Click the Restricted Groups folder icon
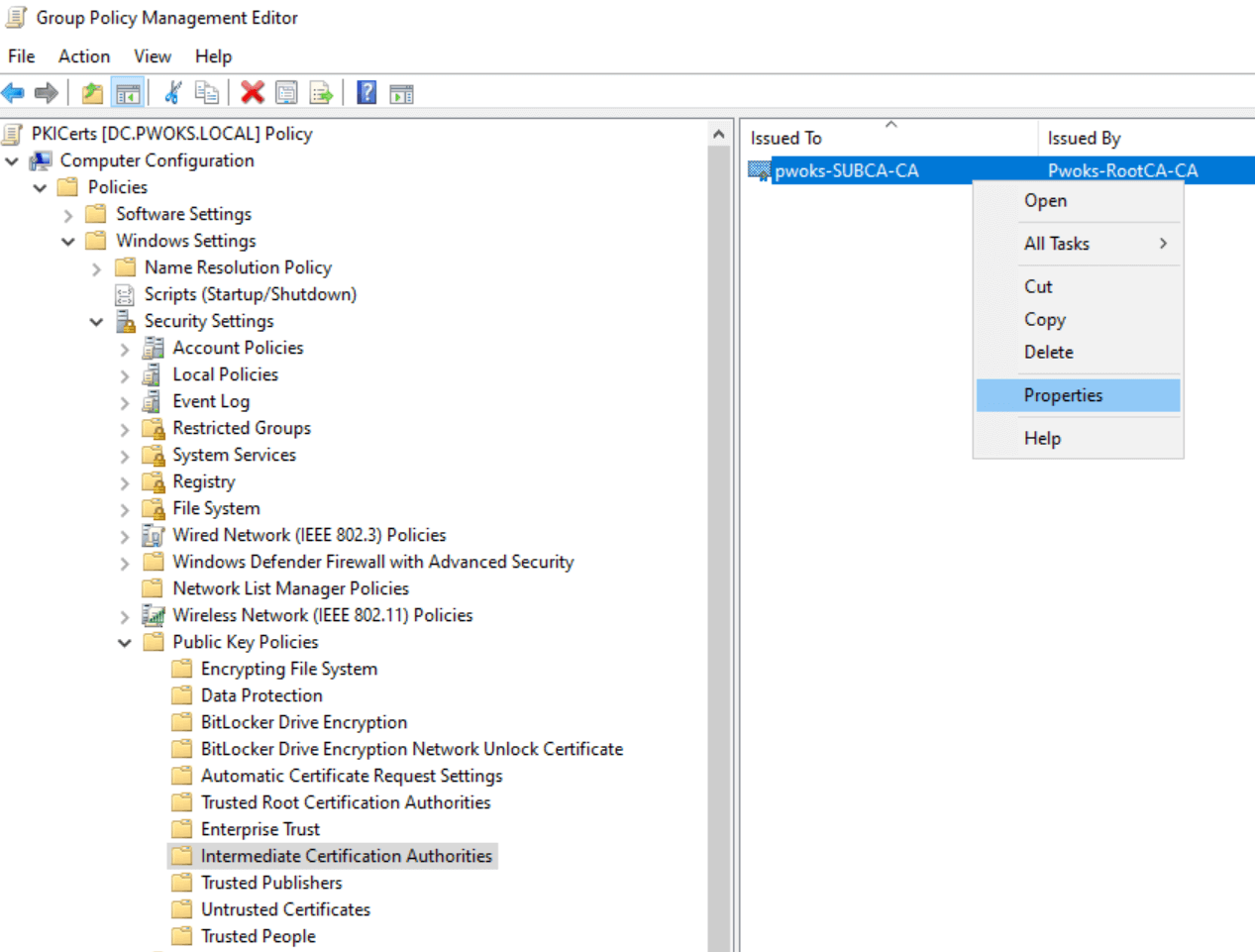Screen dimensions: 1255x952 tap(153, 428)
